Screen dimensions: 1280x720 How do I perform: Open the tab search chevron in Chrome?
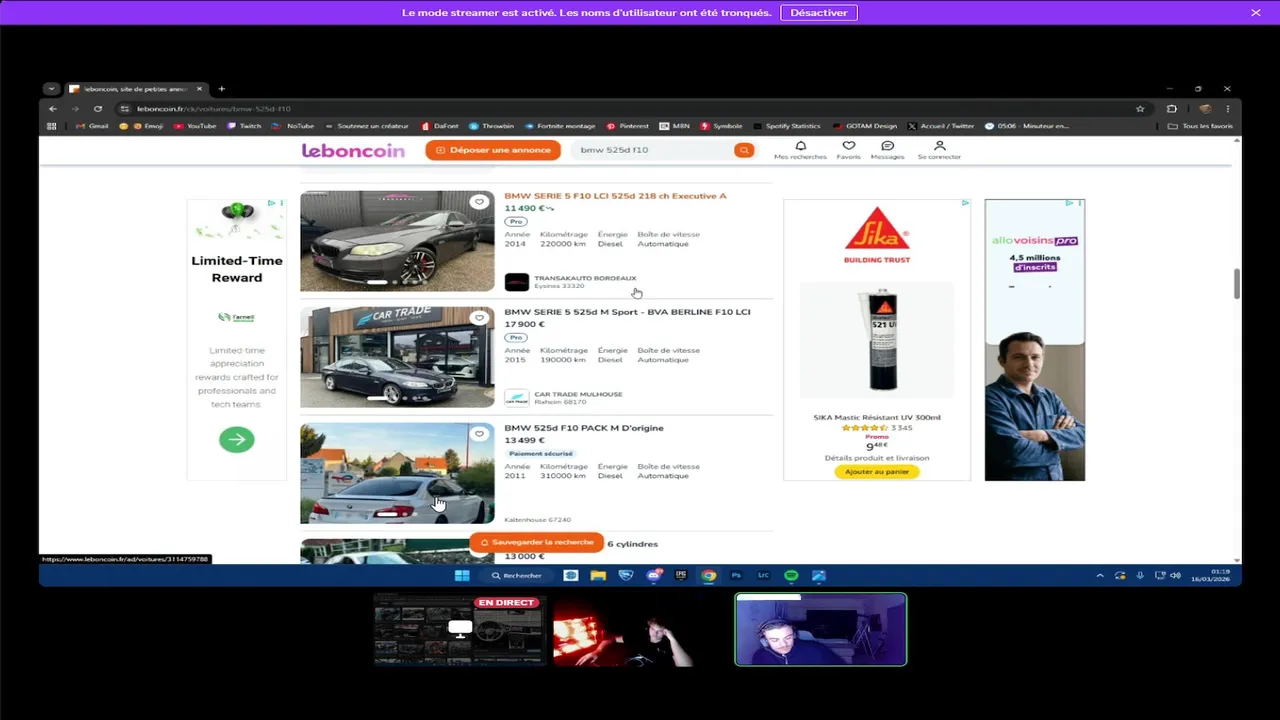51,89
